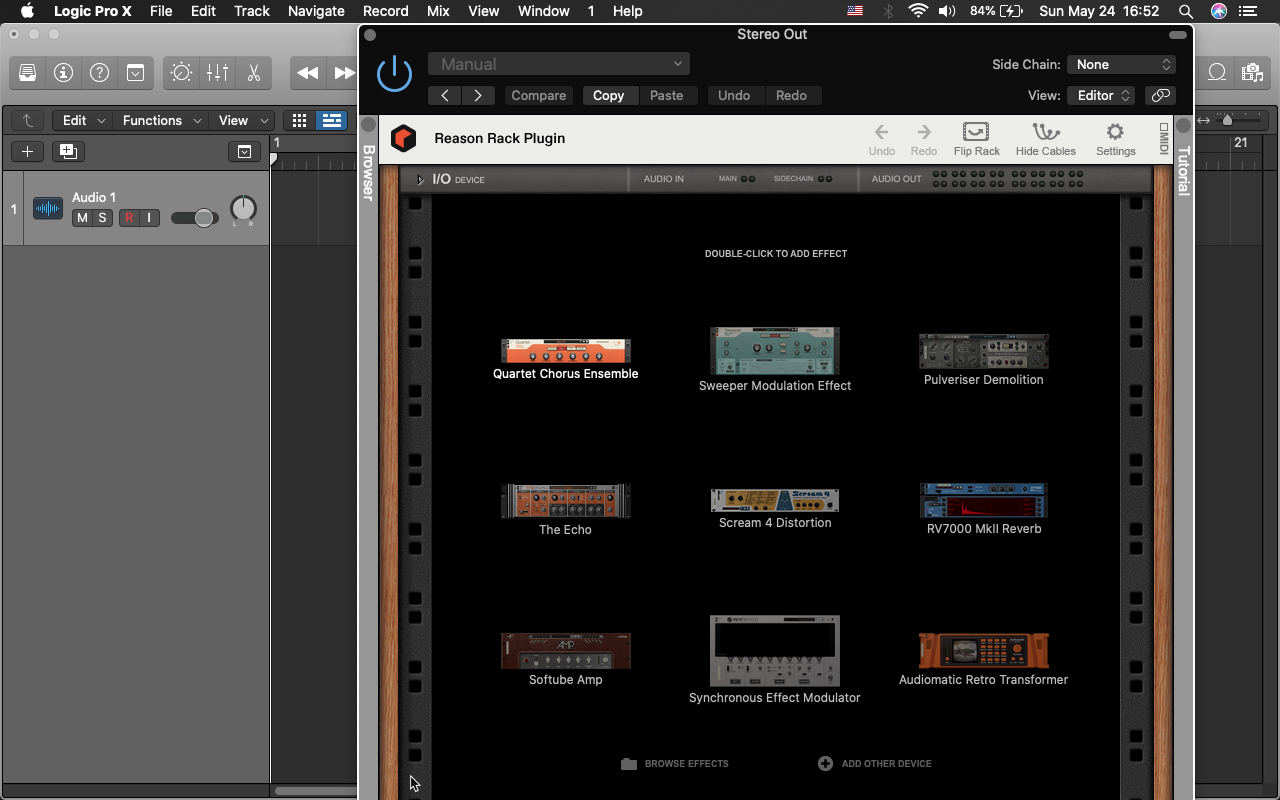Open Logic Toolbar toggle icon
The image size is (1280, 800).
tap(135, 73)
